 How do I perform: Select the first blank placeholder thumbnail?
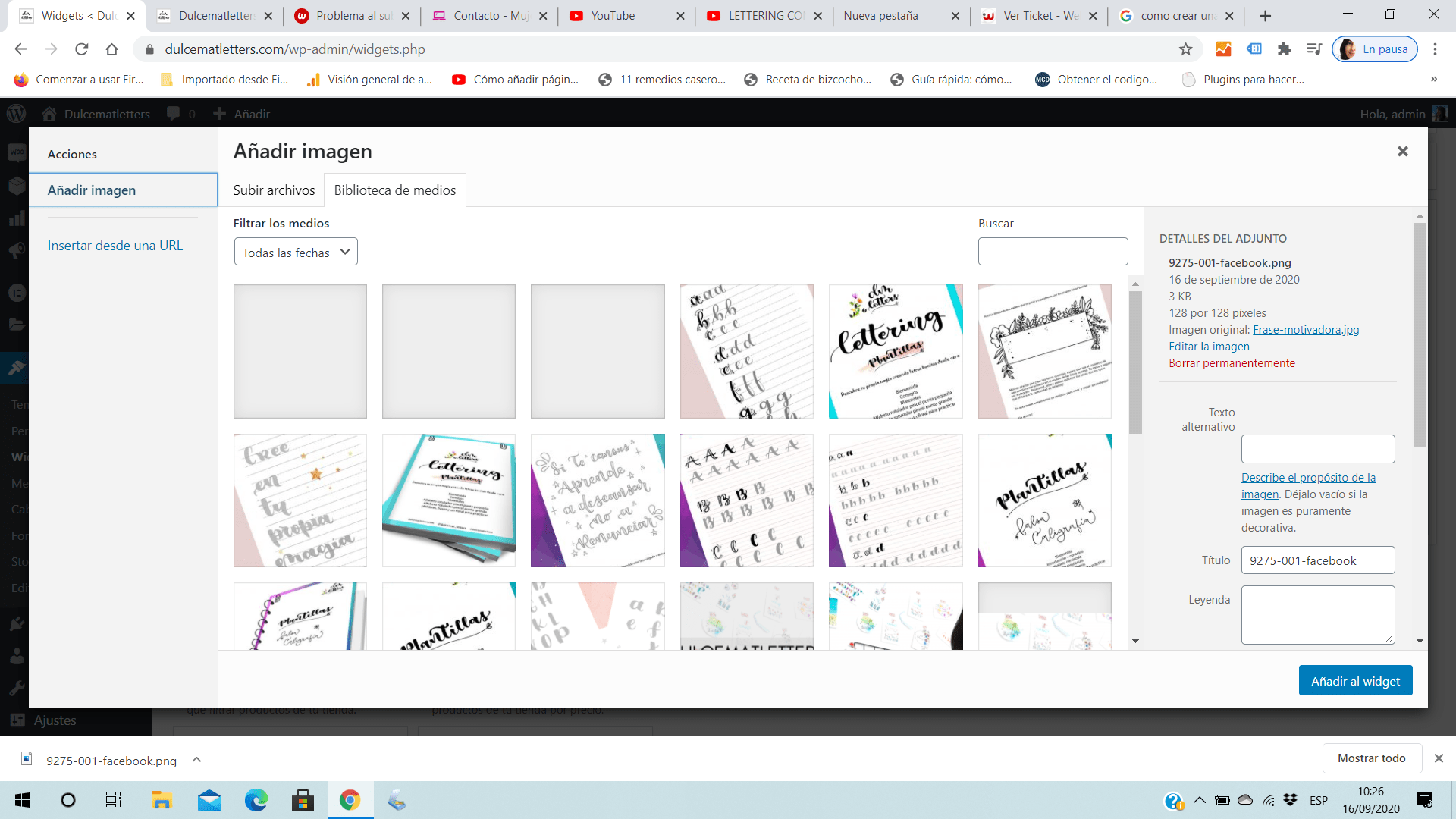pos(300,352)
